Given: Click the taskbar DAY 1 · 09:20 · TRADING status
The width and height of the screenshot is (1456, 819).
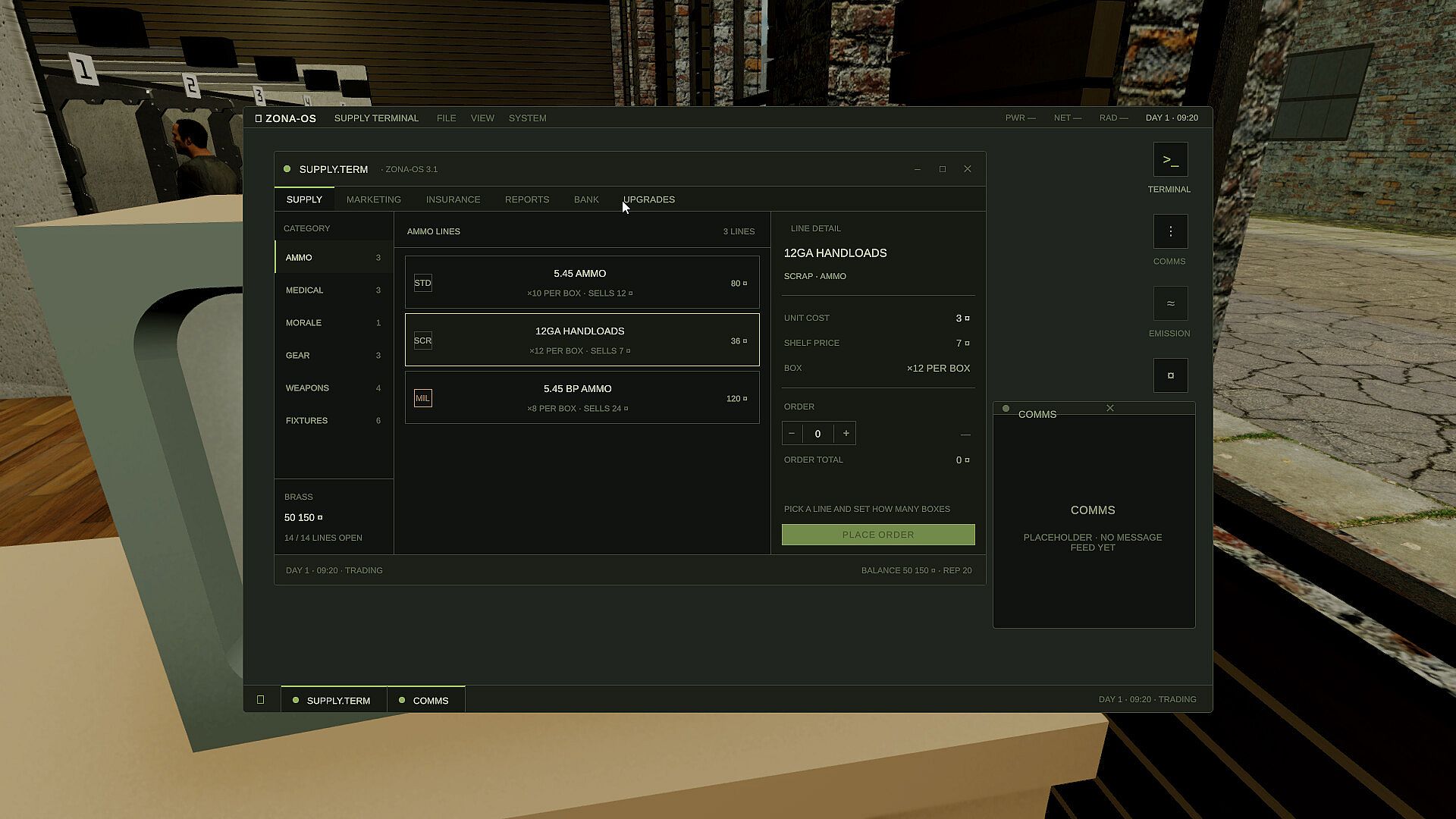Looking at the screenshot, I should 1147,700.
